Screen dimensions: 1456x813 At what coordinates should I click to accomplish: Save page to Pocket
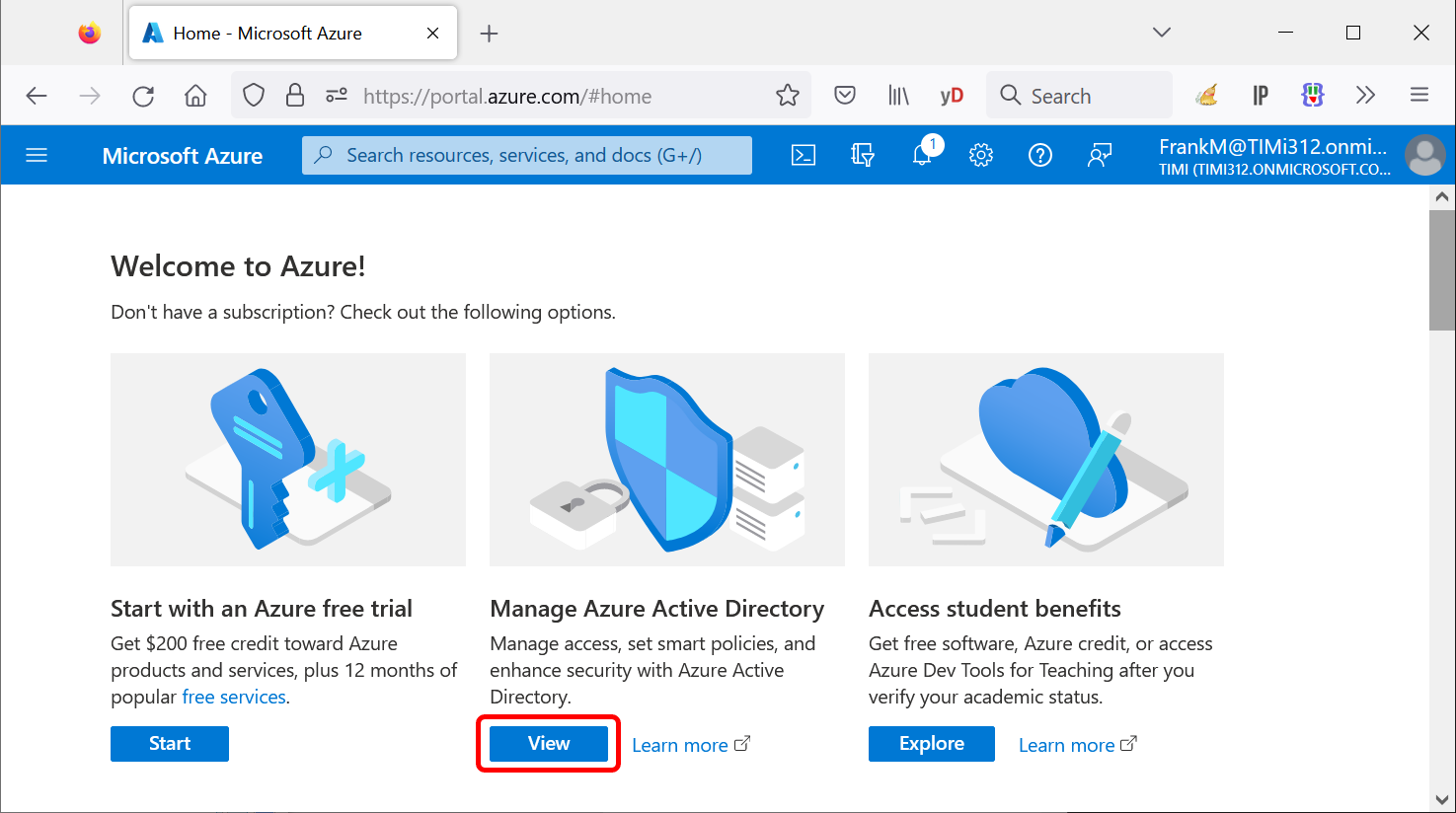click(x=845, y=96)
